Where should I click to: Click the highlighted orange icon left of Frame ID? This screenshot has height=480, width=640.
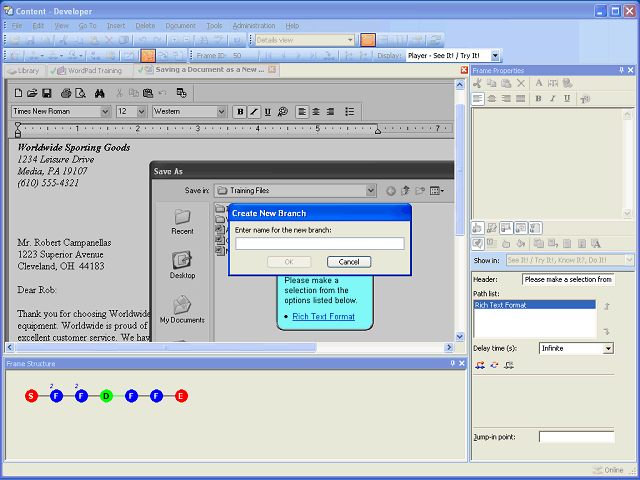pos(148,56)
